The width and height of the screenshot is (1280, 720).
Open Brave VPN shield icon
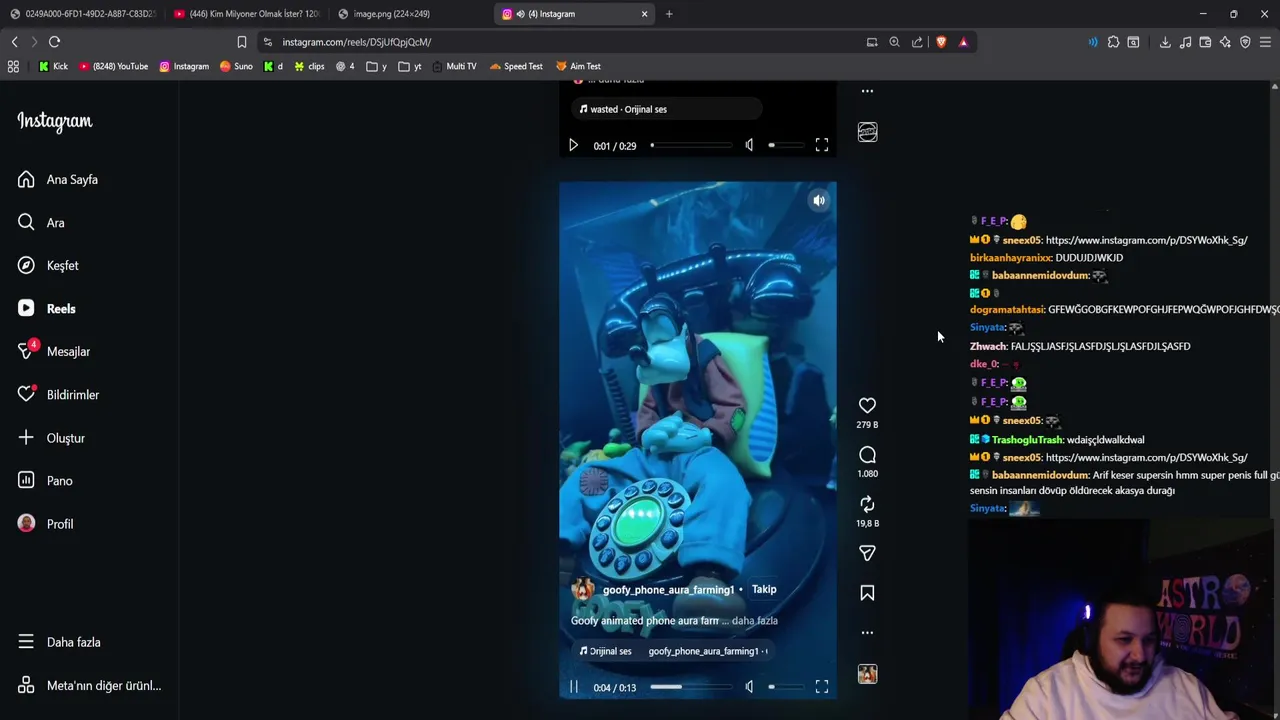point(1245,42)
